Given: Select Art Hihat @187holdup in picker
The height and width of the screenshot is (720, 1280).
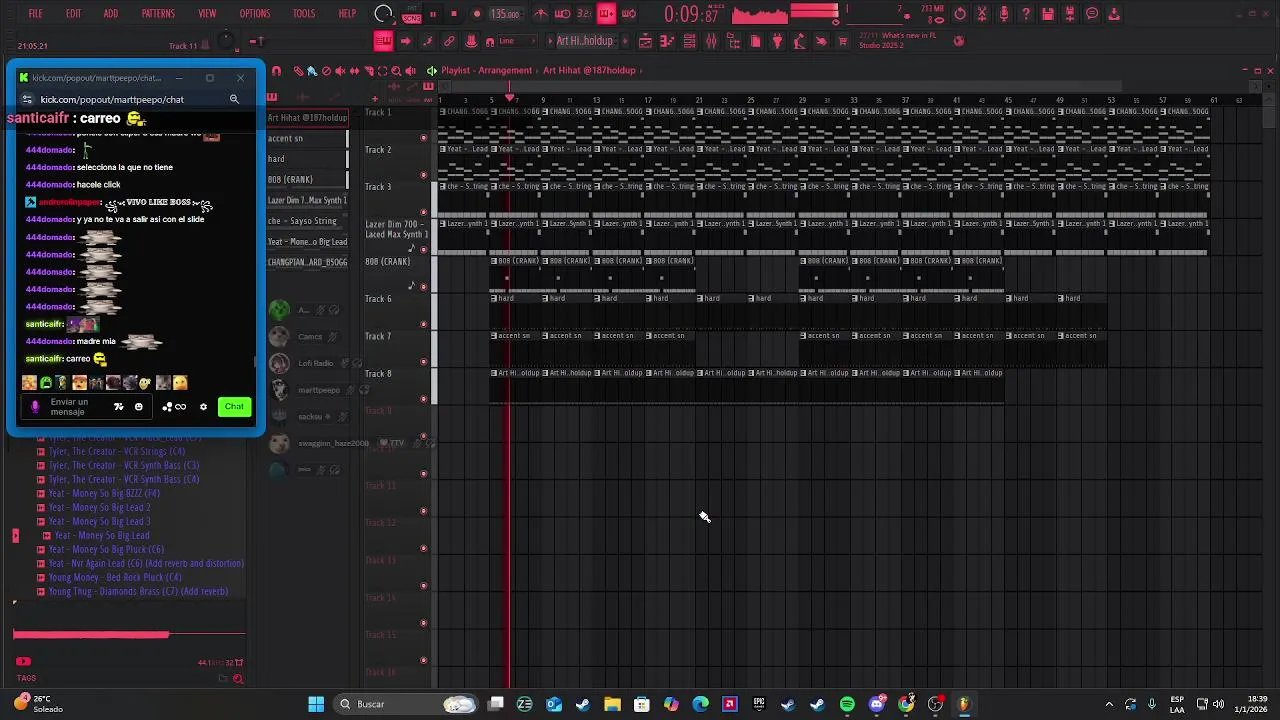Looking at the screenshot, I should 307,118.
